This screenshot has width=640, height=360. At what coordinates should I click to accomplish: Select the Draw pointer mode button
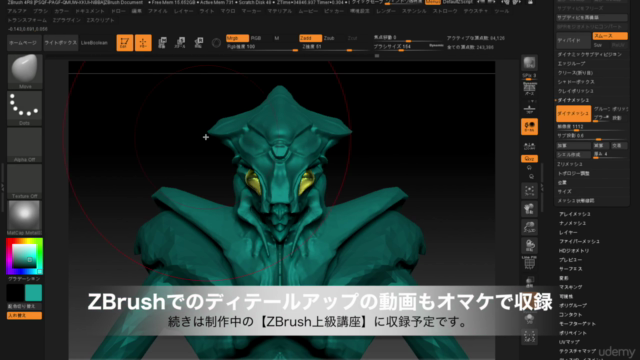click(143, 42)
